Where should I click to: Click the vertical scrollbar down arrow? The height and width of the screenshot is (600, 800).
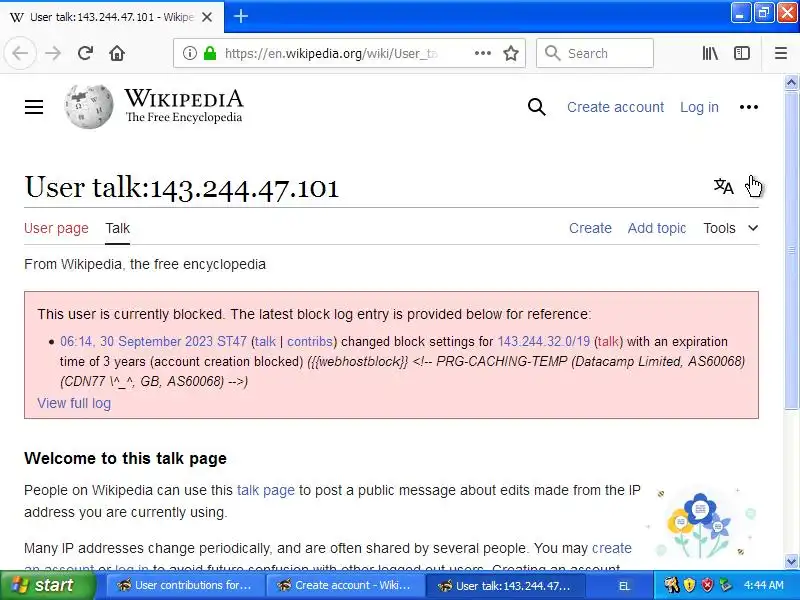791,561
